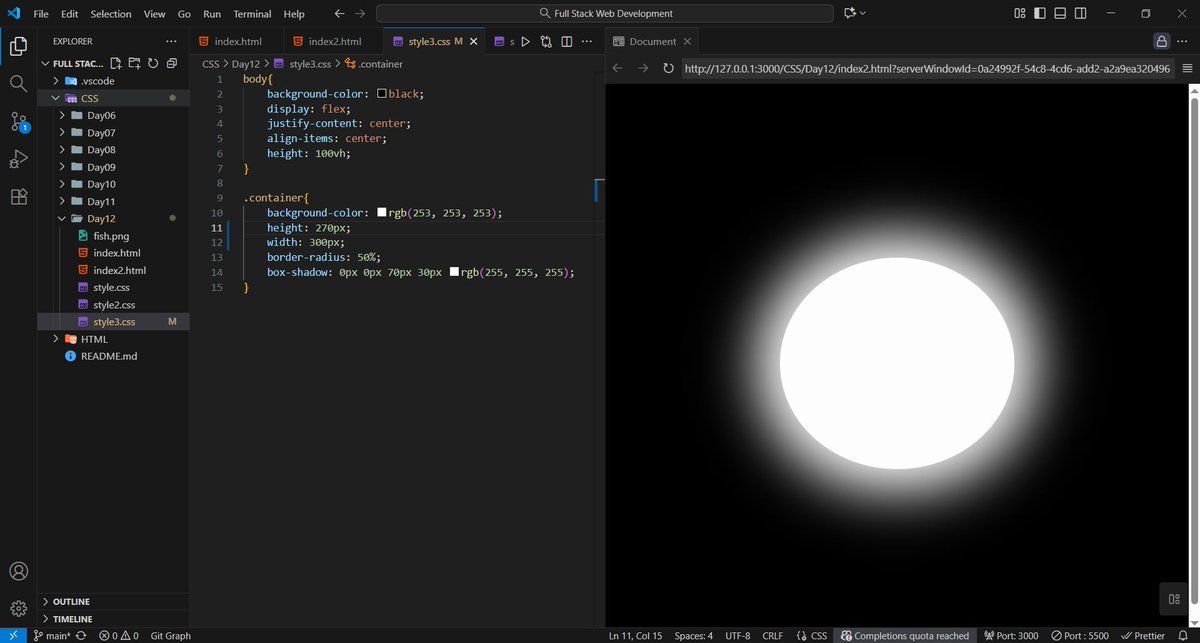Open the Accounts menu icon
1200x643 pixels.
pos(18,572)
